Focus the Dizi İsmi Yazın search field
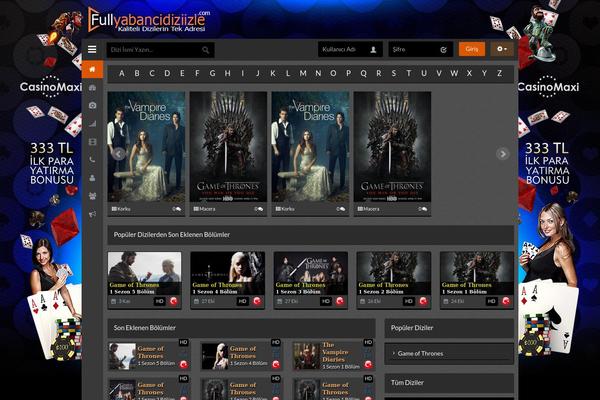 pyautogui.click(x=160, y=50)
